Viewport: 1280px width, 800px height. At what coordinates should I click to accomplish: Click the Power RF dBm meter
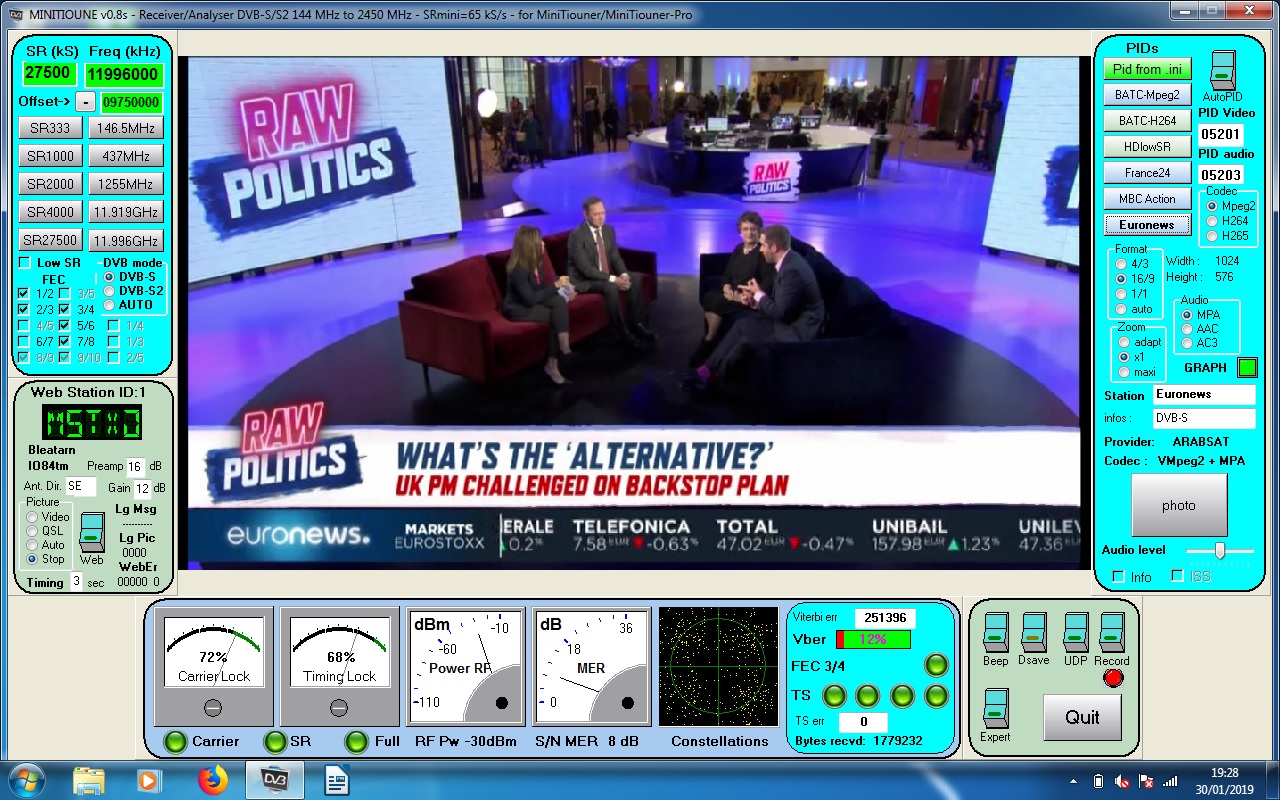[x=465, y=667]
